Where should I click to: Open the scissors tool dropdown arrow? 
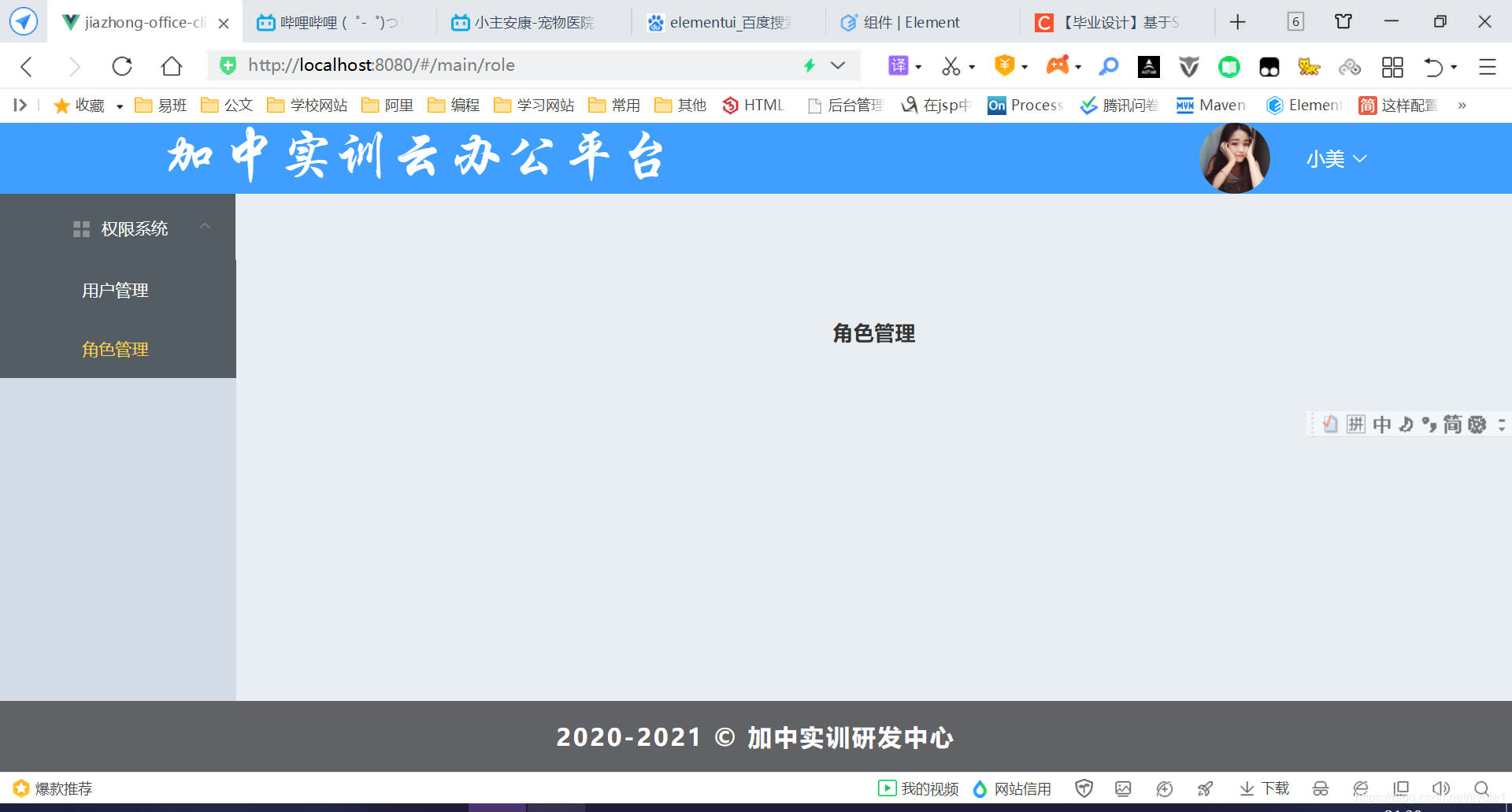point(972,67)
